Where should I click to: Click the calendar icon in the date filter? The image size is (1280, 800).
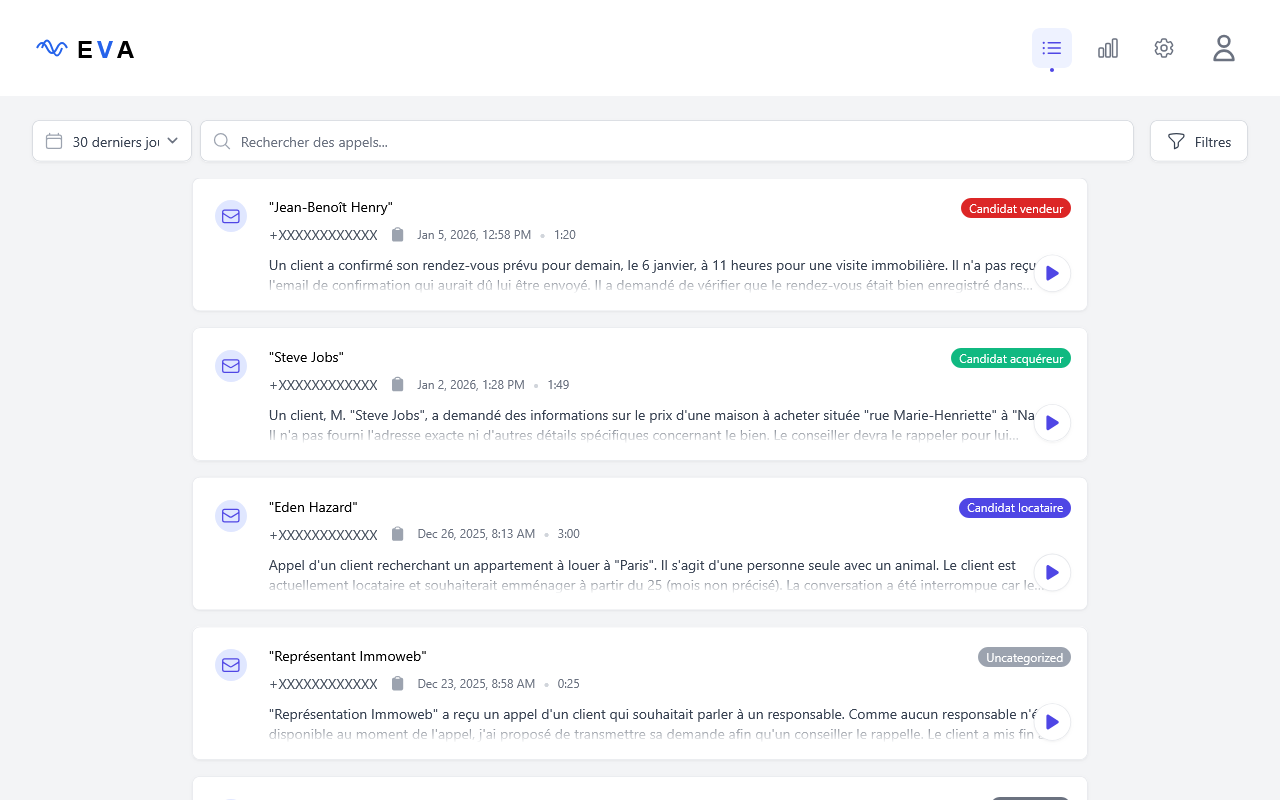(x=55, y=140)
